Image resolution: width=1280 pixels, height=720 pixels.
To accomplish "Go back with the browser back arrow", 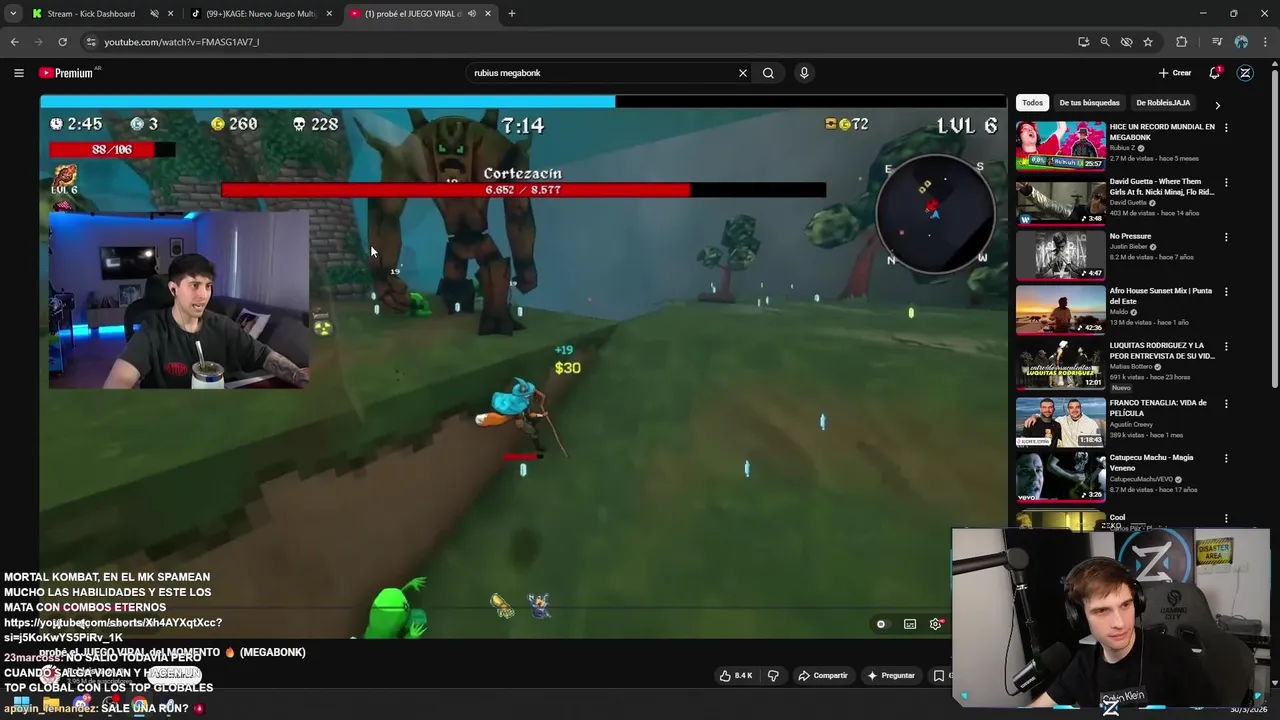I will coord(14,42).
